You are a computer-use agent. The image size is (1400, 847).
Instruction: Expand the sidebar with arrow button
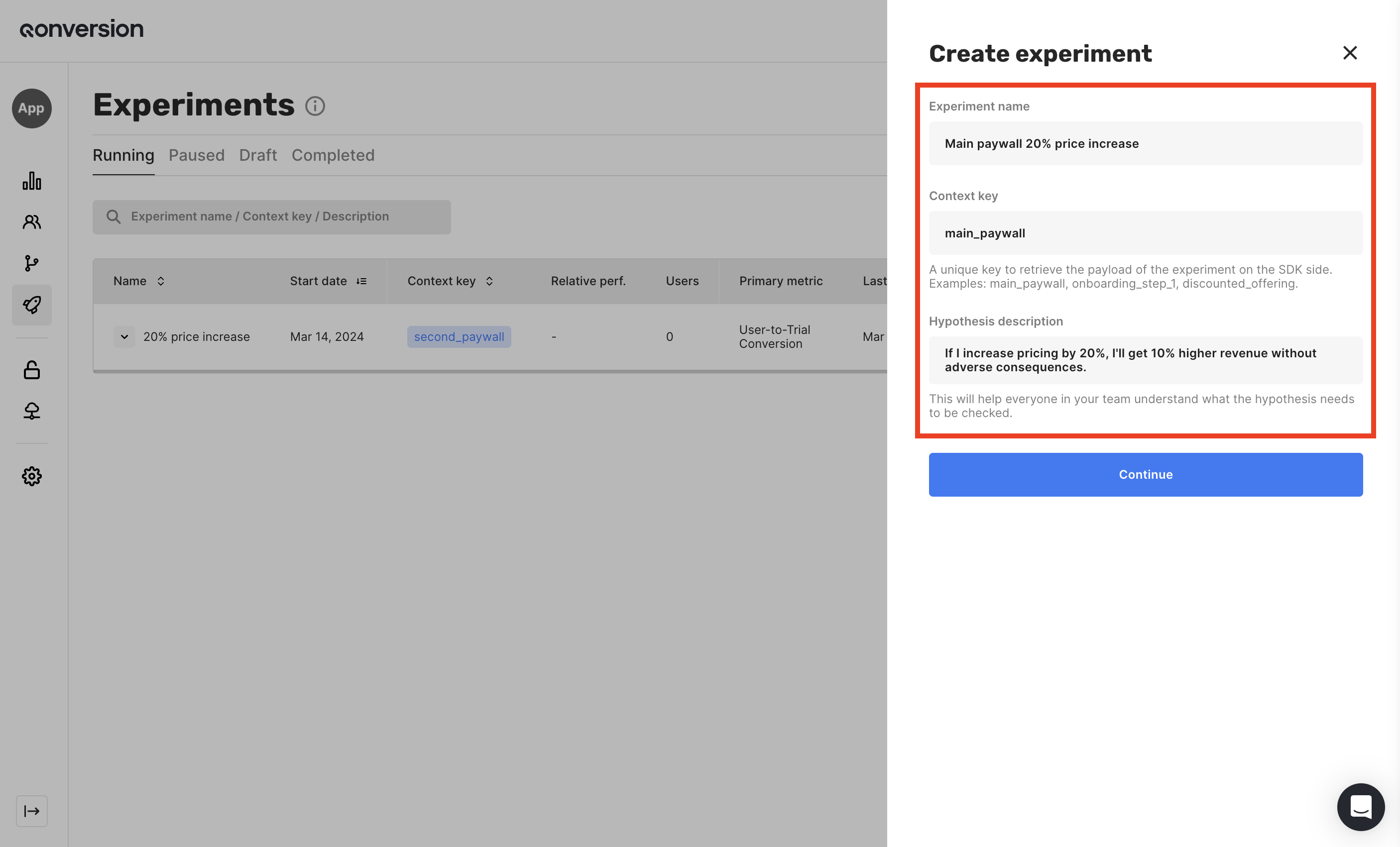[x=32, y=811]
